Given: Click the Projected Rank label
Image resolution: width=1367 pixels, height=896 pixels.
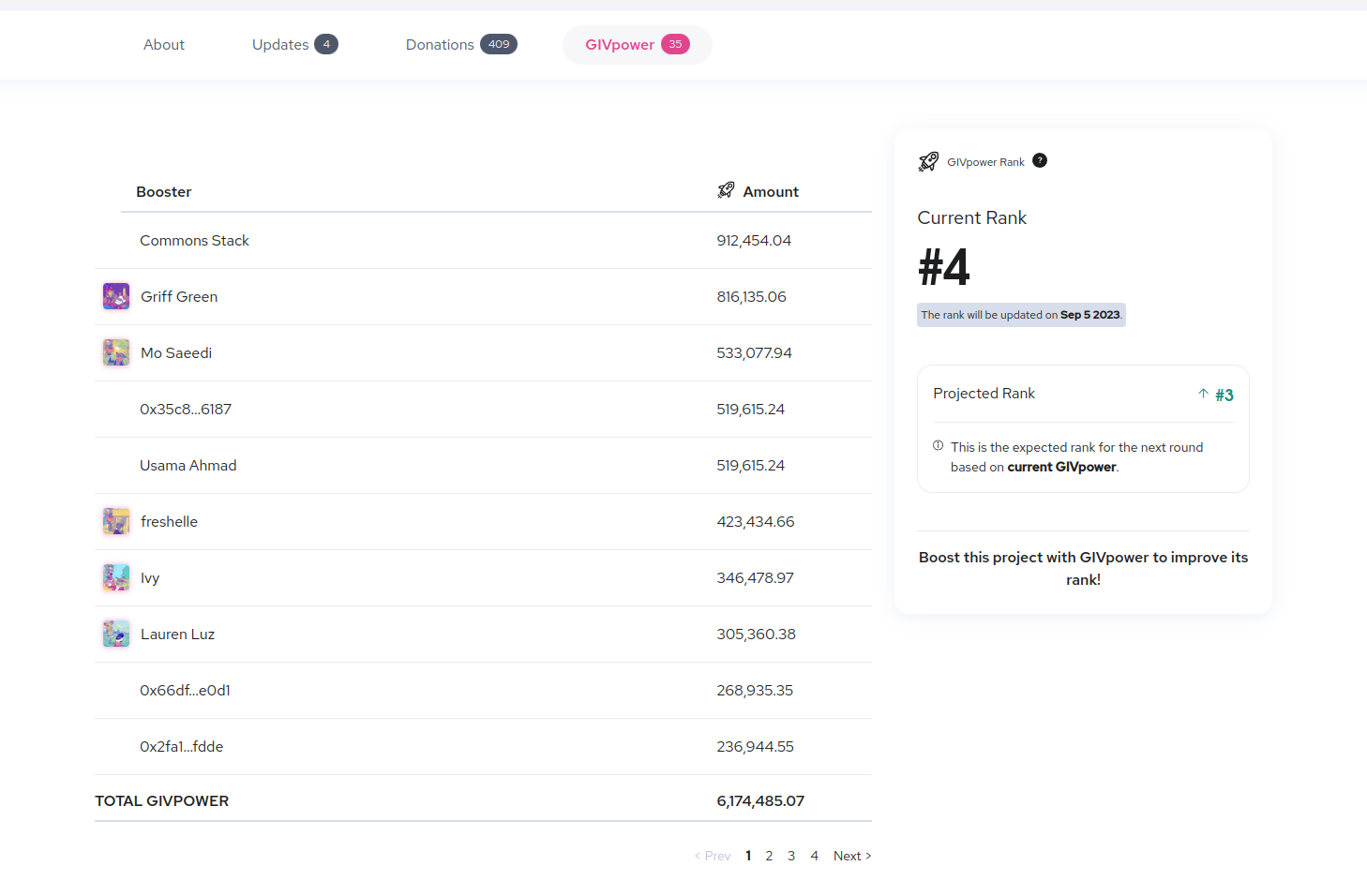Looking at the screenshot, I should click(984, 394).
